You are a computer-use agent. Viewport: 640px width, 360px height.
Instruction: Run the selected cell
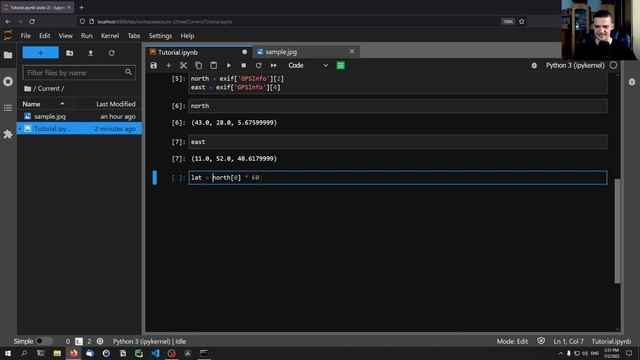pos(229,65)
